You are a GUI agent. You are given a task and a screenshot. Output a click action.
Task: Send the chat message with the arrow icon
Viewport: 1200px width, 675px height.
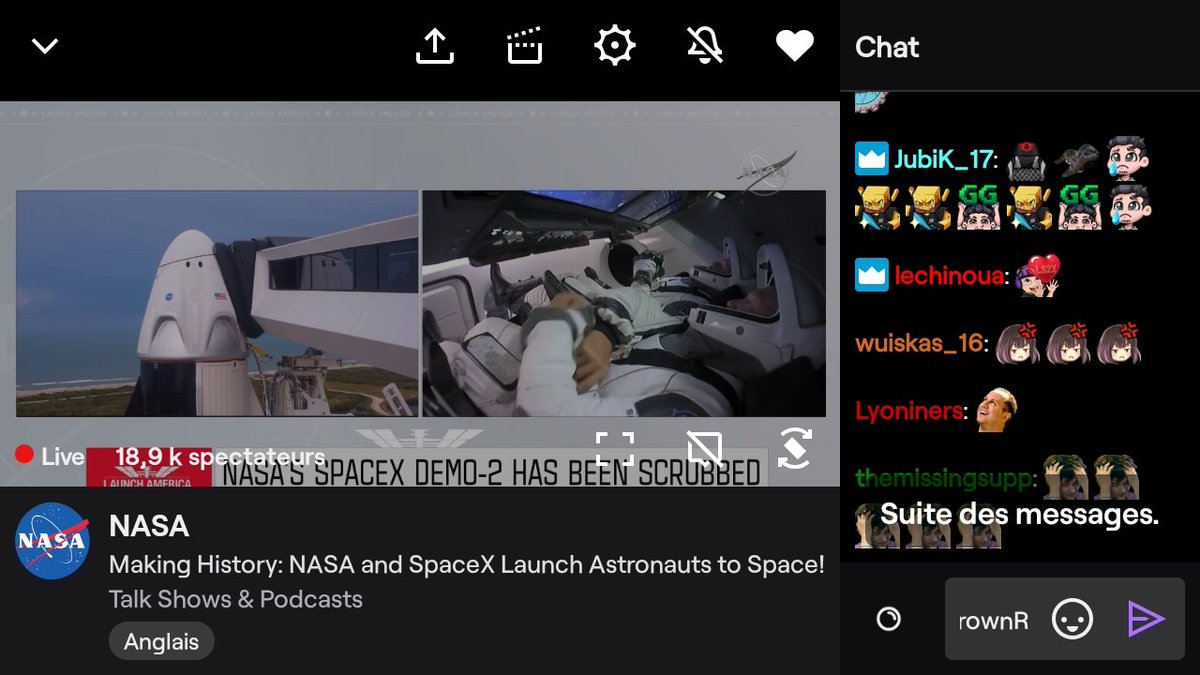[x=1145, y=620]
